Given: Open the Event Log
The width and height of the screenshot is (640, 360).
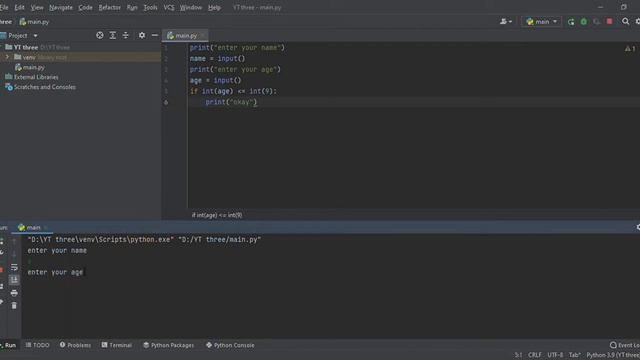Looking at the screenshot, I should pos(624,345).
